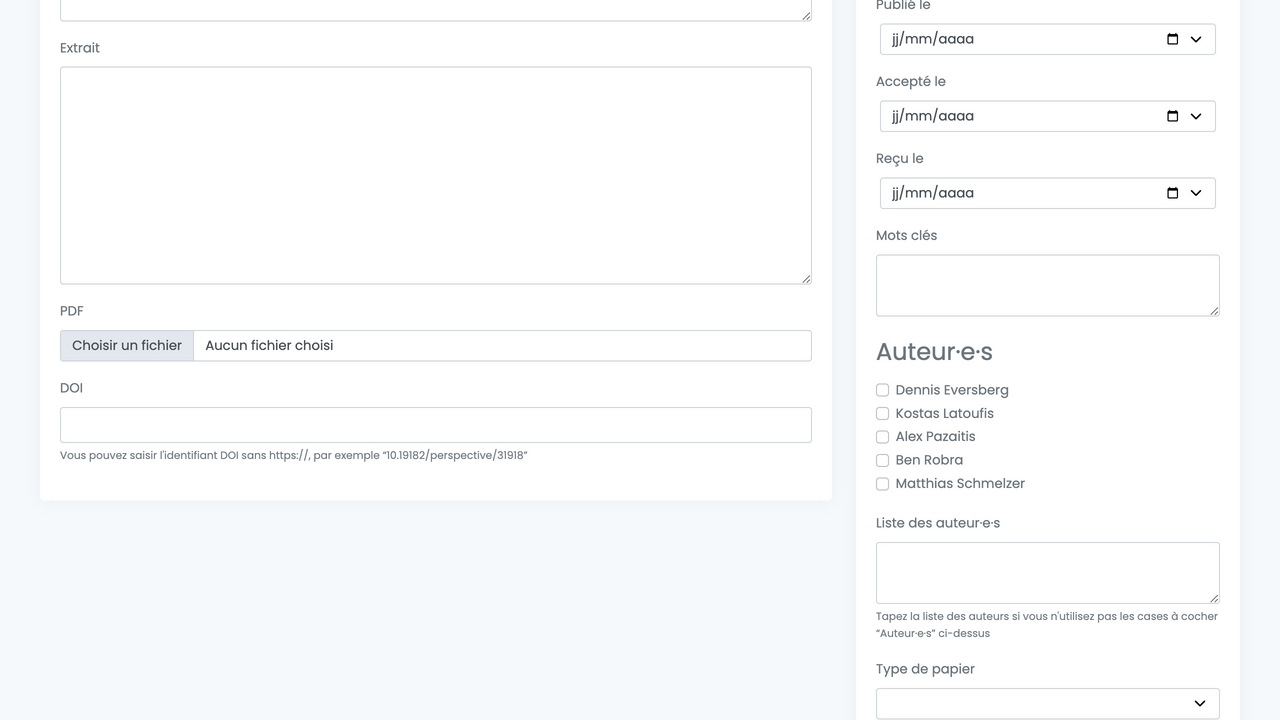The height and width of the screenshot is (720, 1280).
Task: Grab the Extrait textarea resize handle
Action: click(806, 279)
